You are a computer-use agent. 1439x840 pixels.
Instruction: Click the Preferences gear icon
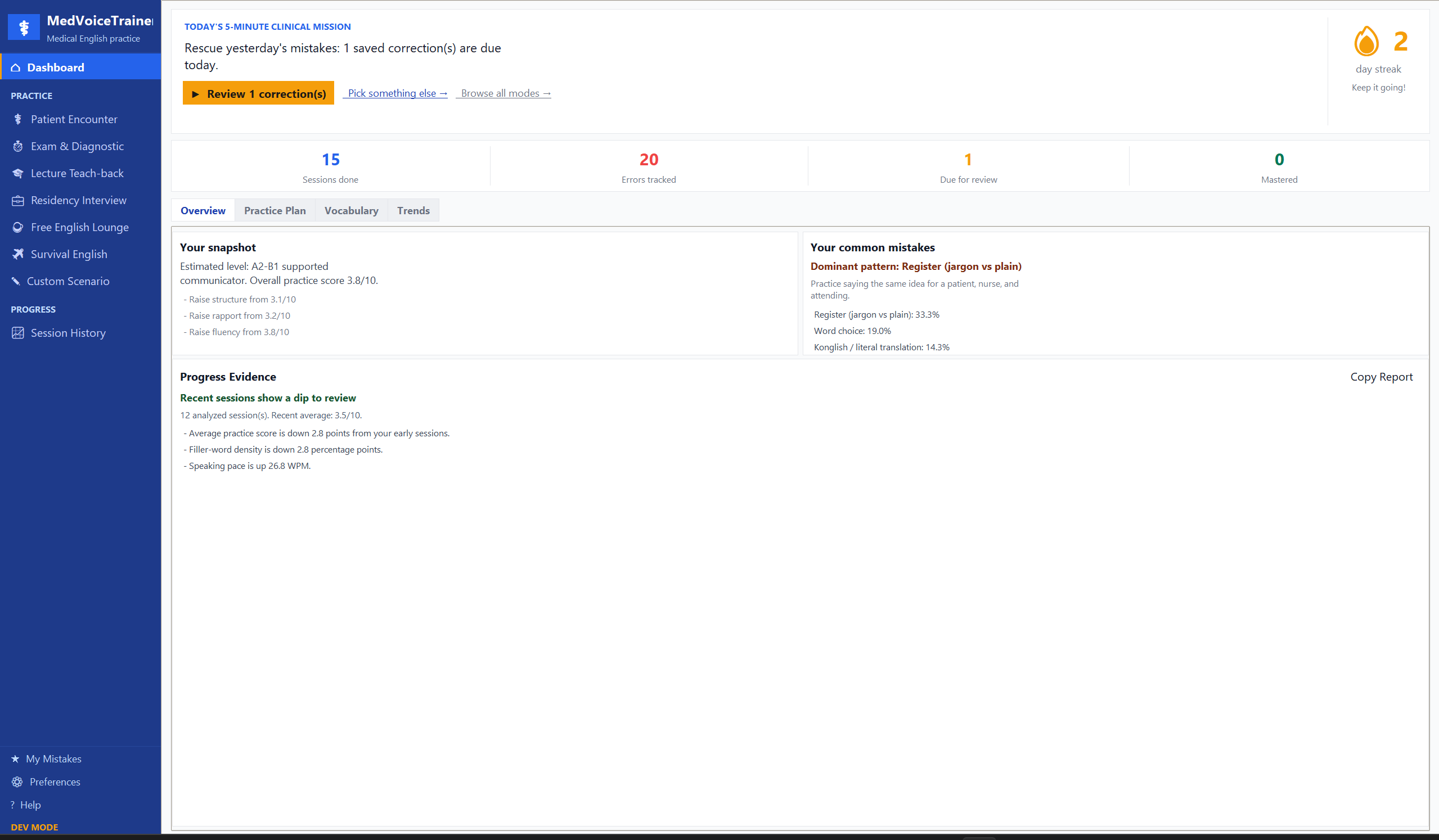[x=17, y=782]
